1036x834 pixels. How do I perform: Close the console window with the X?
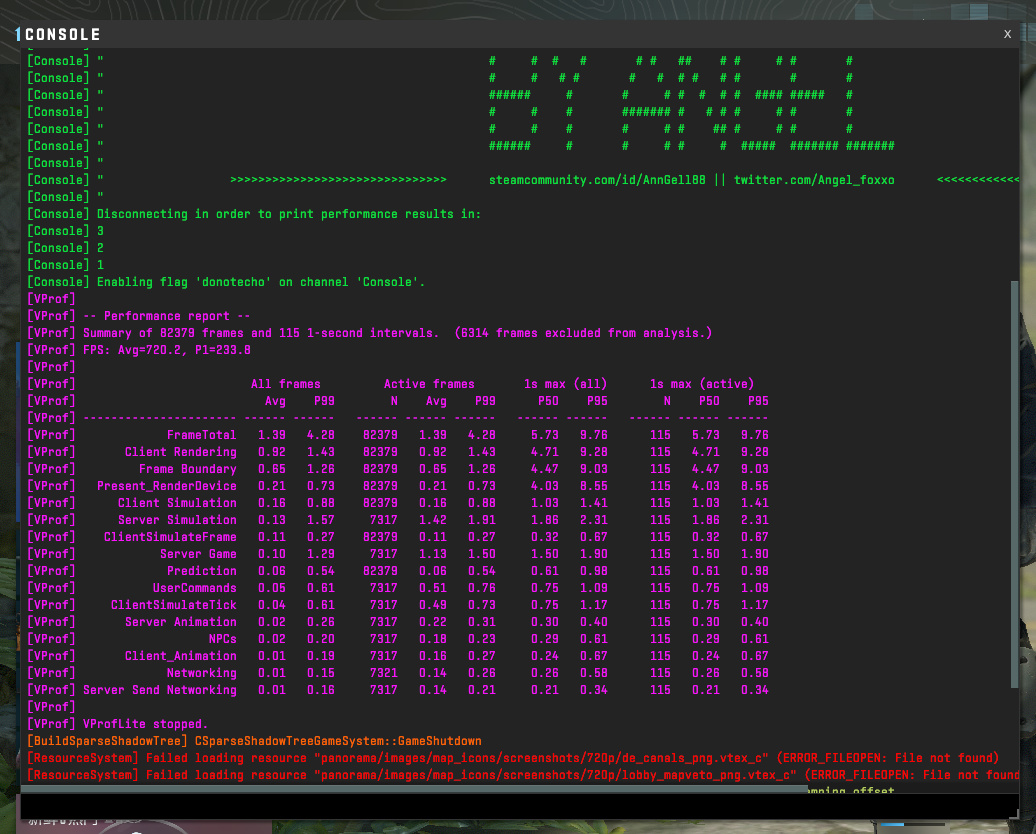[x=1007, y=34]
